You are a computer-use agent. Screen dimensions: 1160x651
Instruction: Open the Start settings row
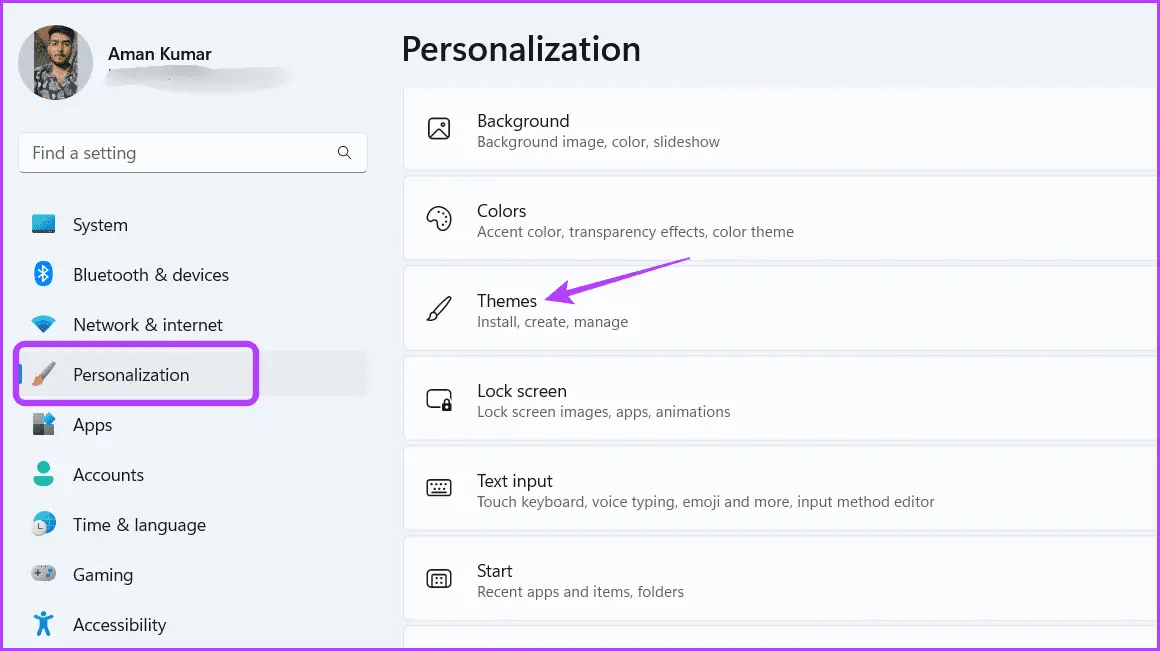point(781,579)
